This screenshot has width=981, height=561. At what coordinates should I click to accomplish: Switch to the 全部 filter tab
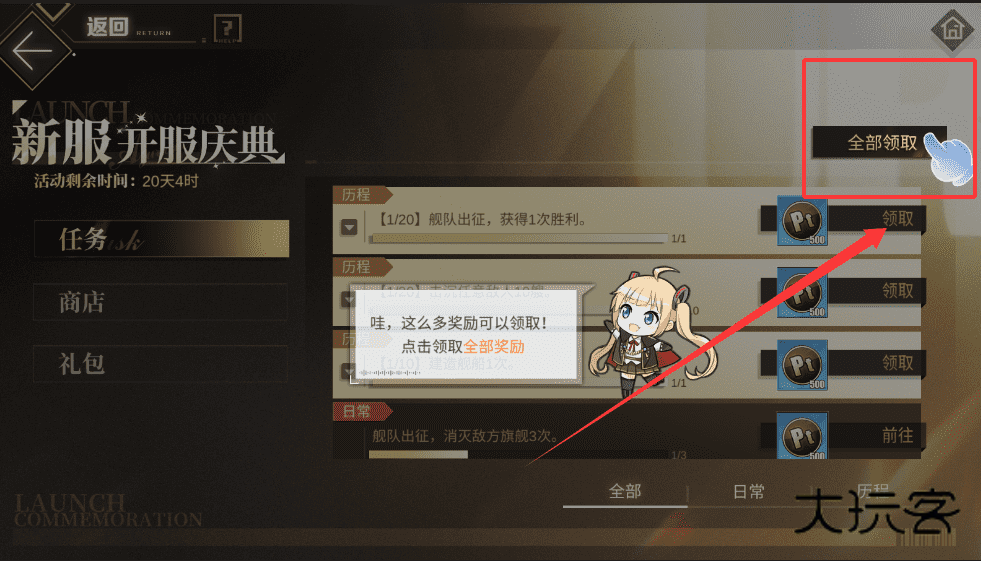click(625, 492)
